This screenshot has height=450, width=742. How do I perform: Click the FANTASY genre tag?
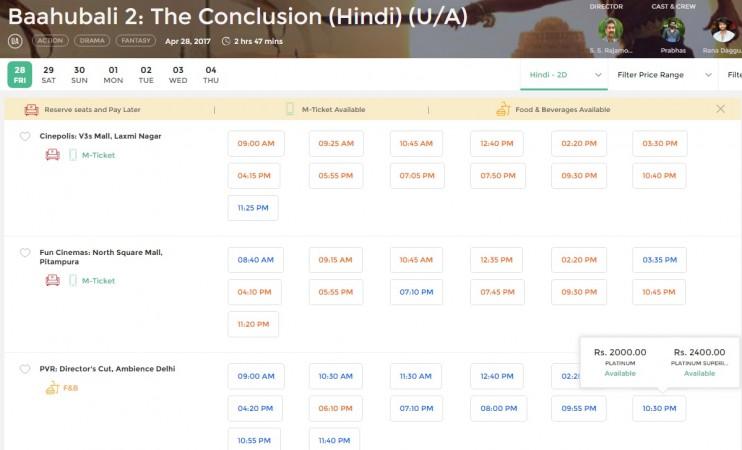pos(136,41)
